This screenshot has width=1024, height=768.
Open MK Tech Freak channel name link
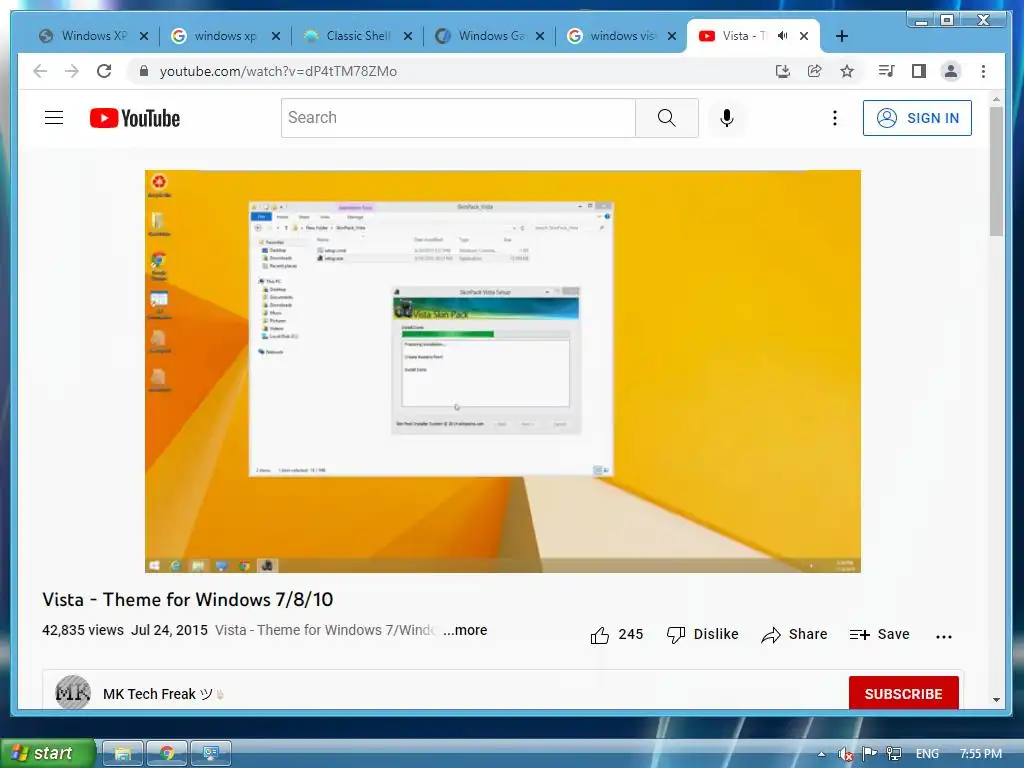[x=150, y=694]
